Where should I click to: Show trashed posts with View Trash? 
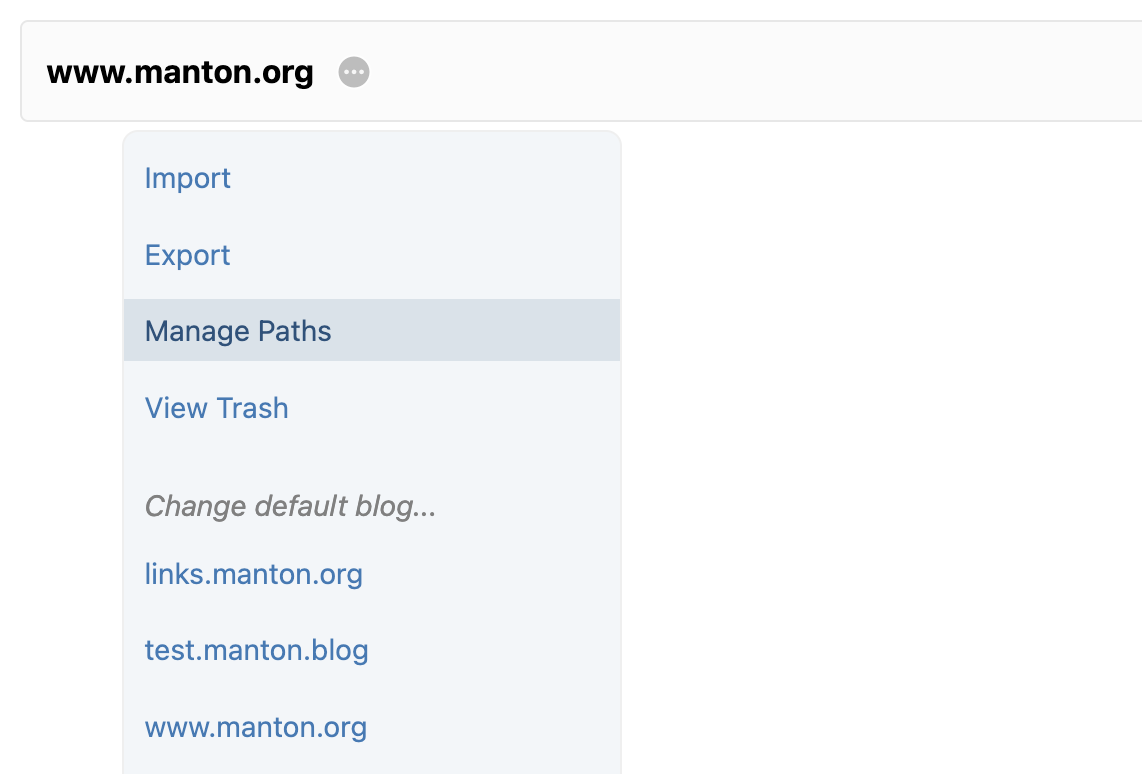point(217,408)
